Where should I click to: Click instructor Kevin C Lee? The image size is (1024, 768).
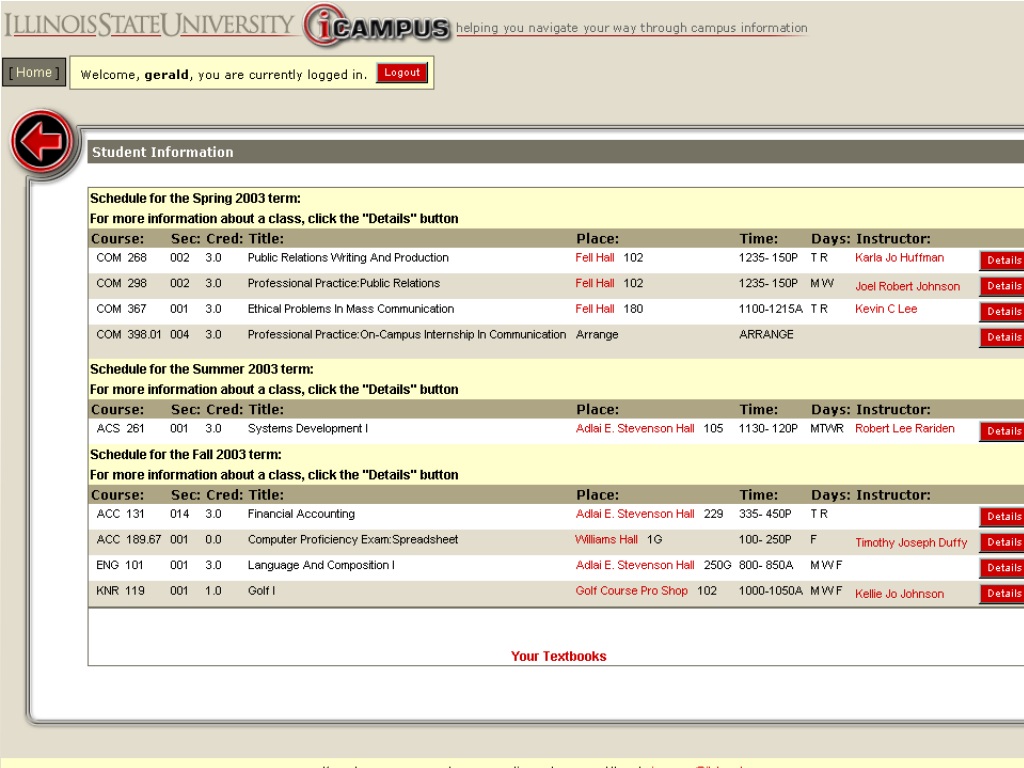(x=886, y=308)
